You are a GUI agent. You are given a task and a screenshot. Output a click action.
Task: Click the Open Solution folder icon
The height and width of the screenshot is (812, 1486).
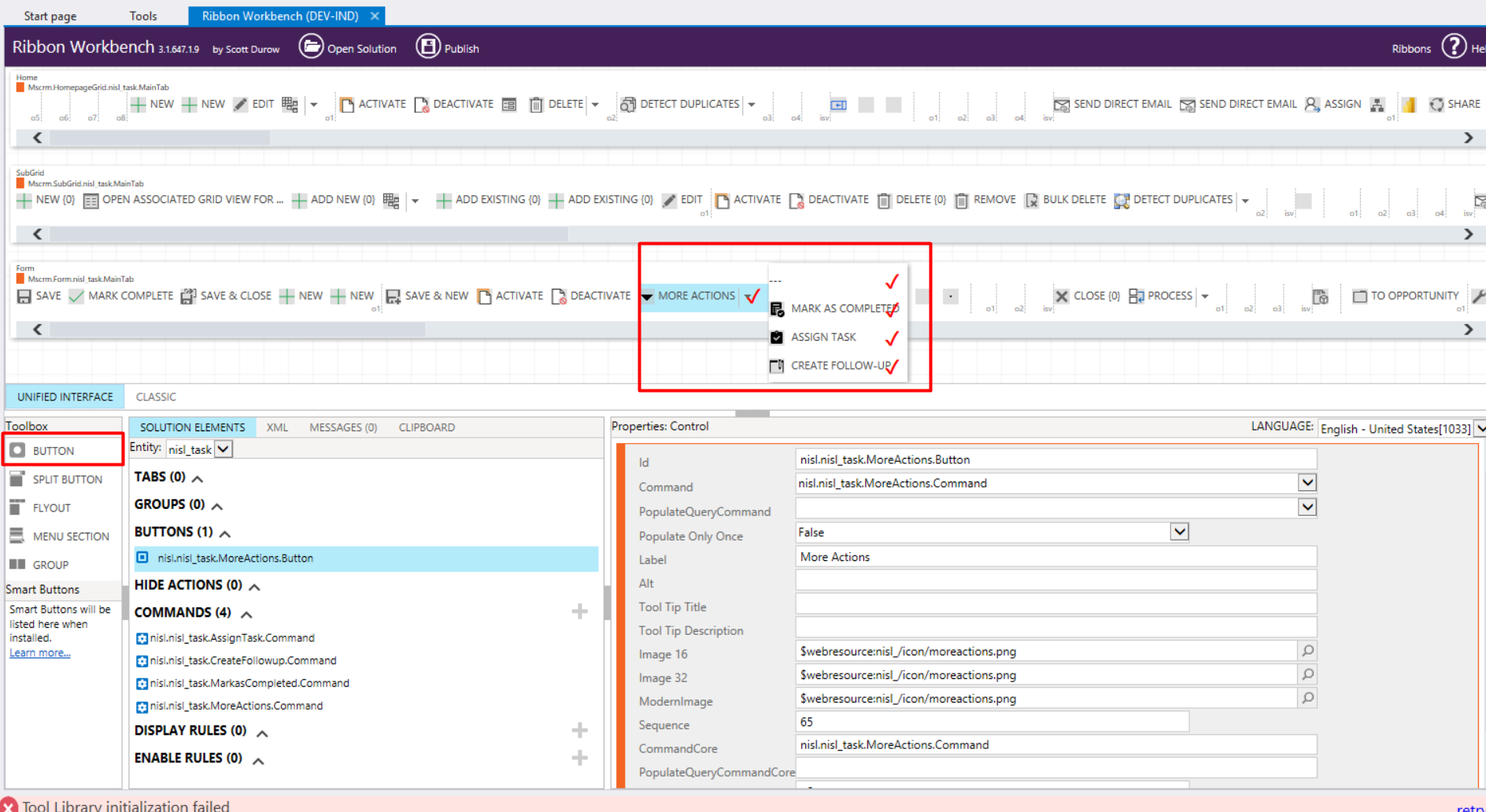point(311,46)
